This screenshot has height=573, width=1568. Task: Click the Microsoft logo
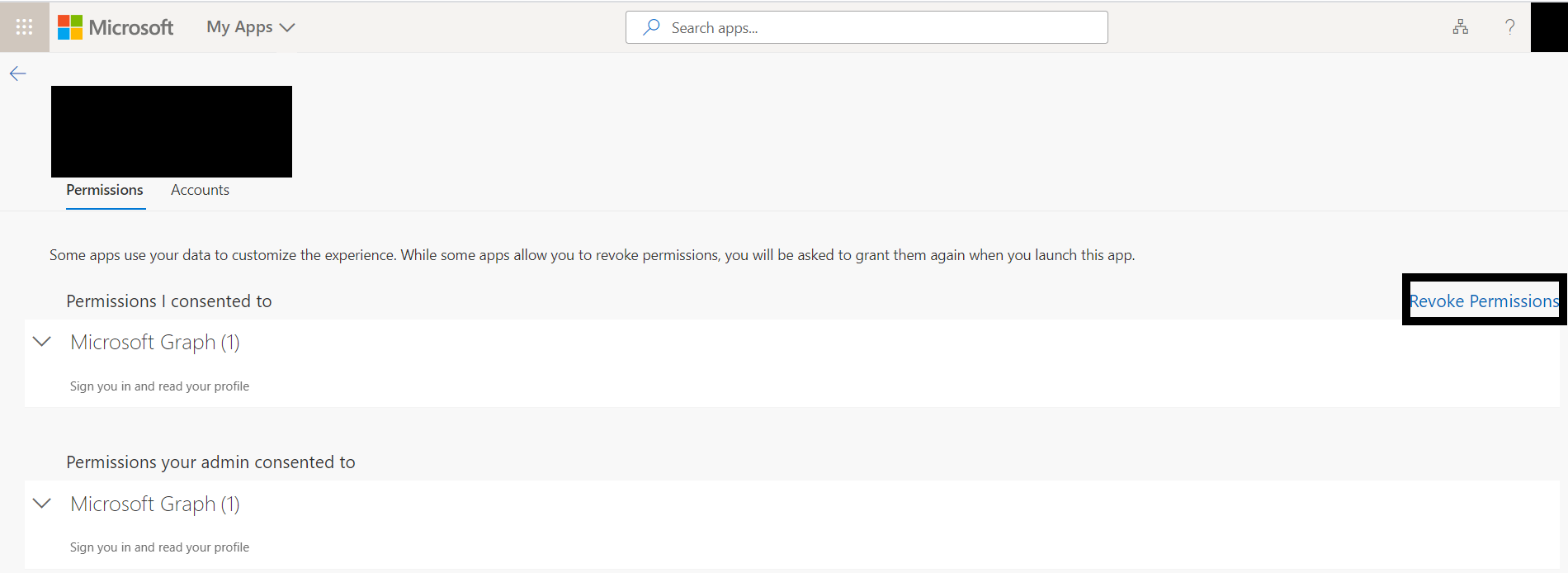[x=116, y=27]
